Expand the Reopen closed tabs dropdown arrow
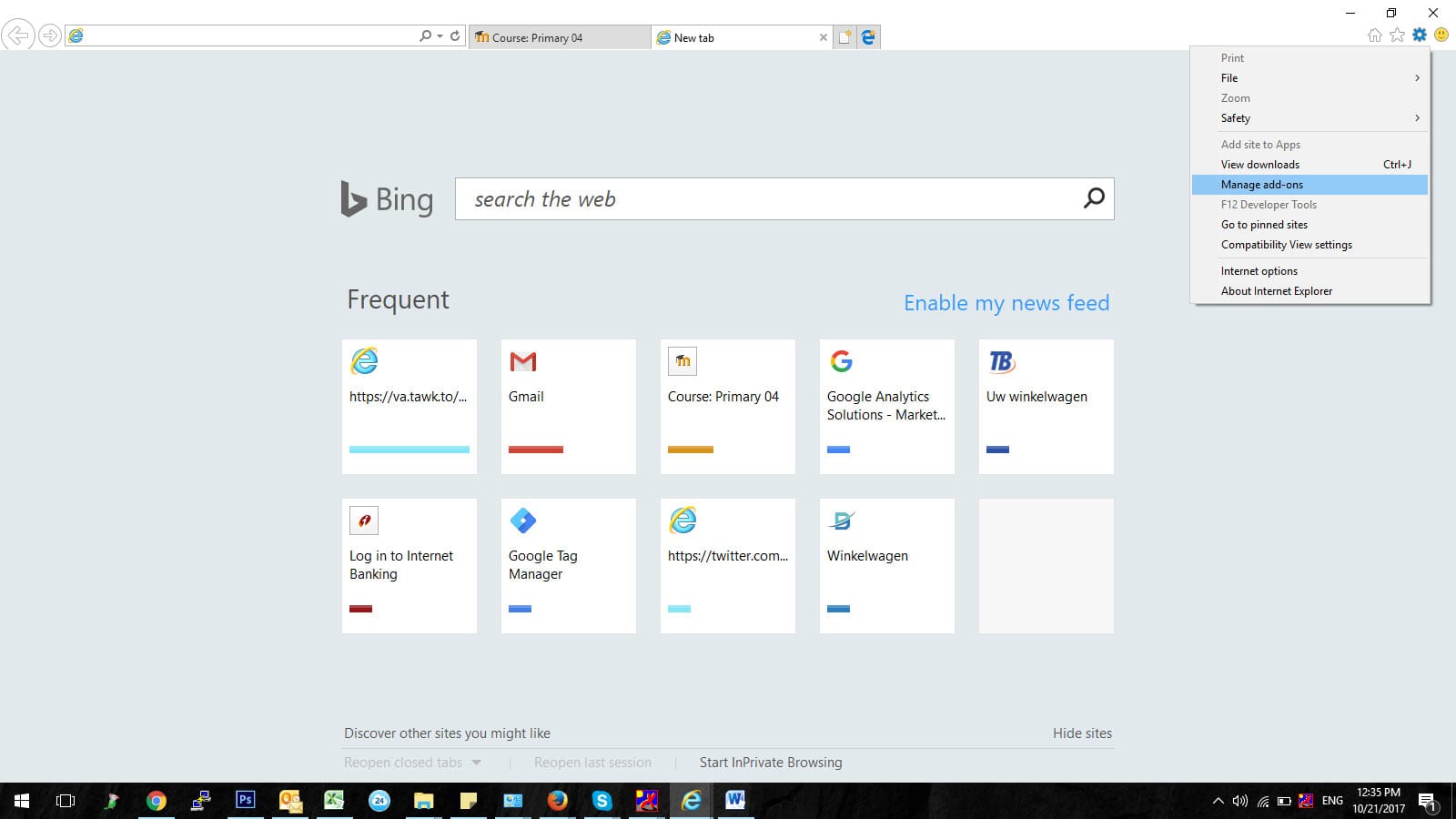Viewport: 1456px width, 819px height. point(476,763)
